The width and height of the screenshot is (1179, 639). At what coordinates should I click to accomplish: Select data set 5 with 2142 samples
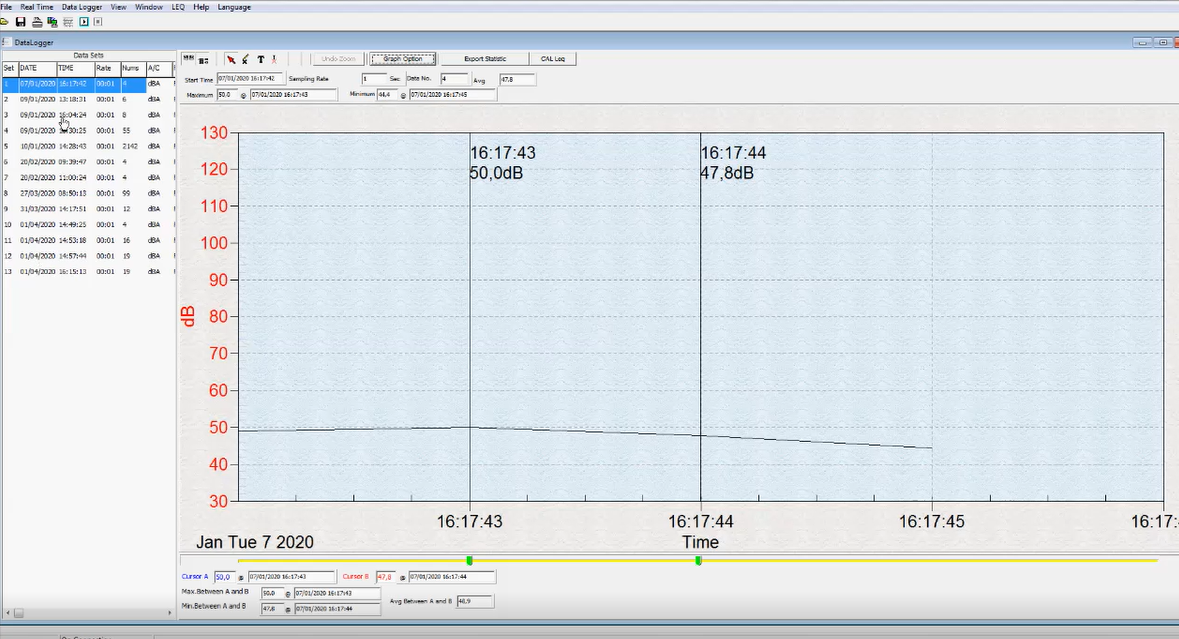(x=80, y=146)
